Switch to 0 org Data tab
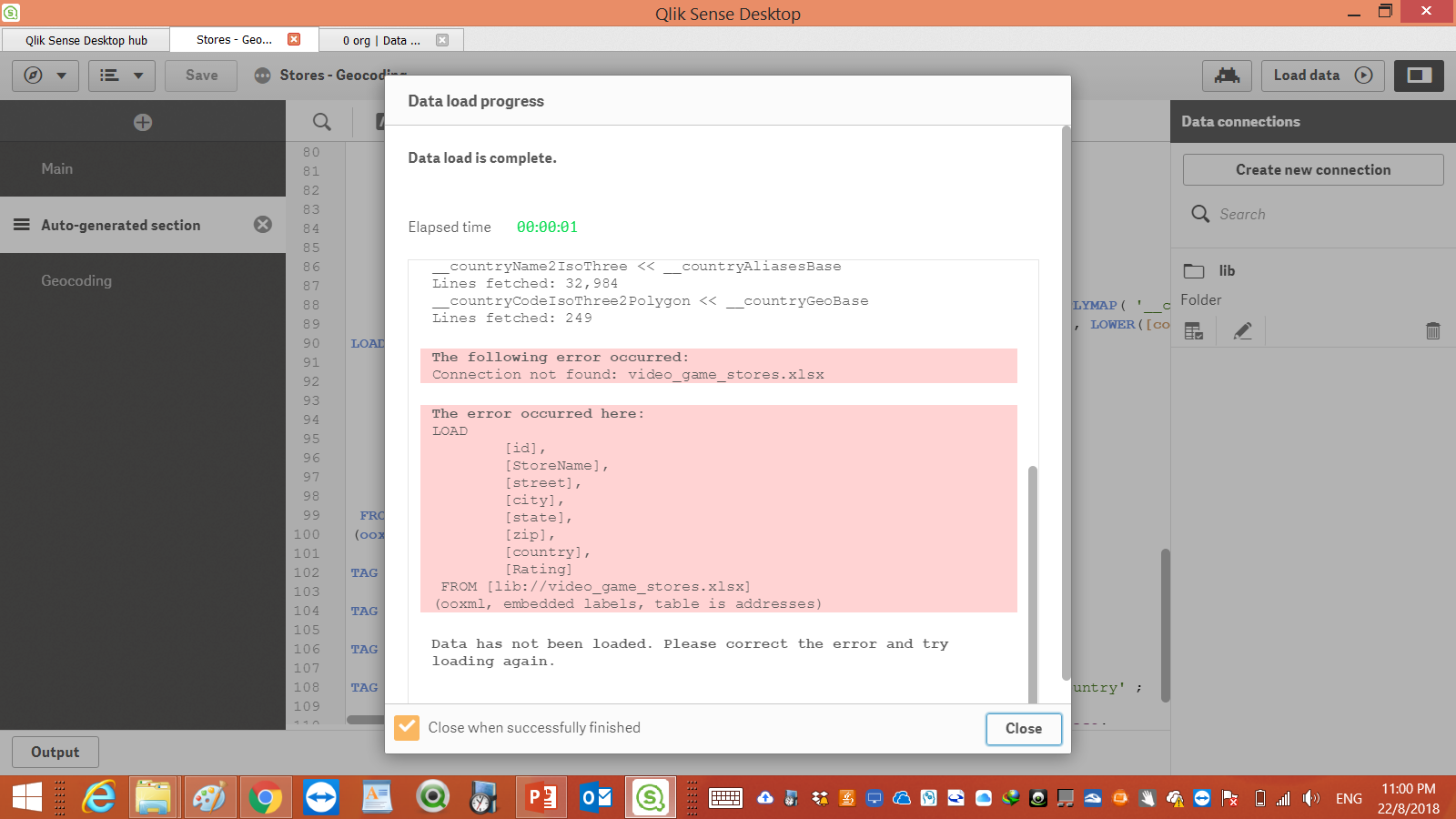Image resolution: width=1456 pixels, height=819 pixels. [381, 40]
